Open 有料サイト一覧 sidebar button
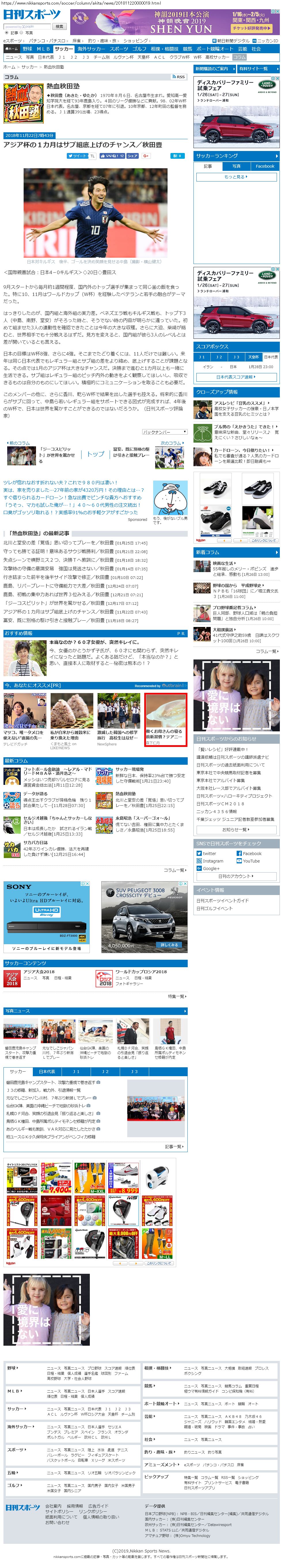This screenshot has width=283, height=1568. click(x=258, y=69)
